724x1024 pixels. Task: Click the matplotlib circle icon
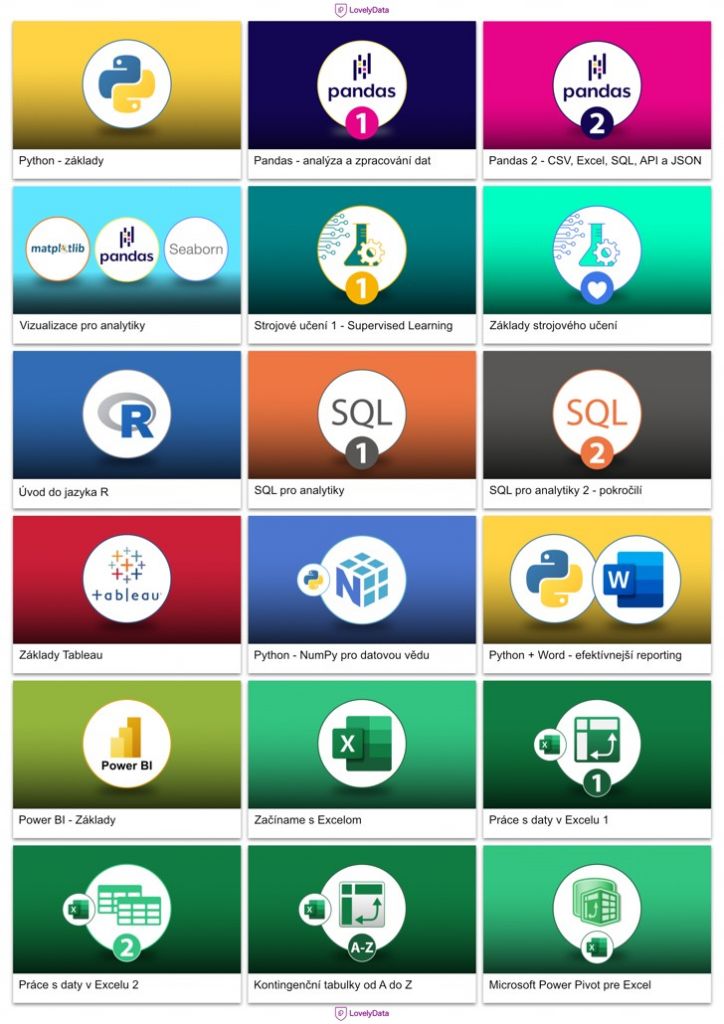click(57, 249)
